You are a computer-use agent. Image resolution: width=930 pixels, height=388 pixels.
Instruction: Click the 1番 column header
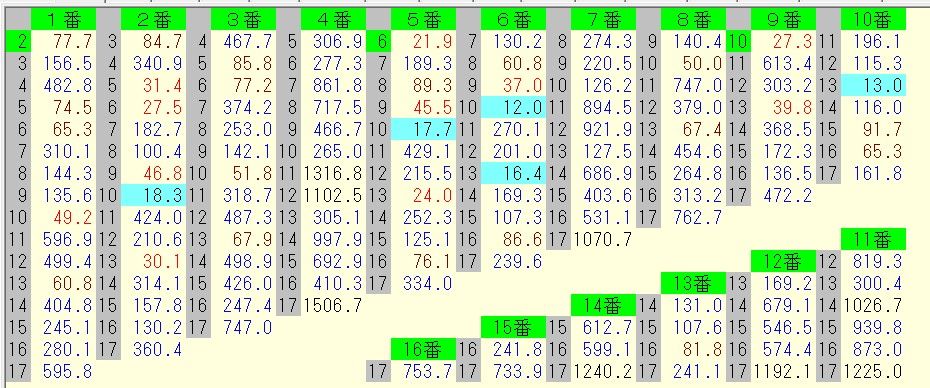pyautogui.click(x=63, y=20)
